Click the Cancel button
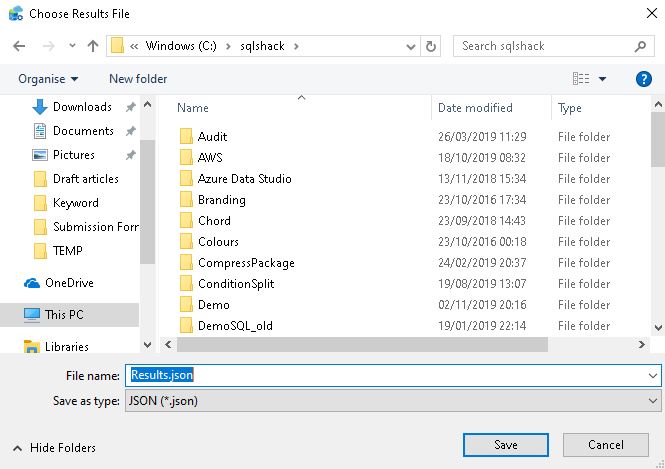This screenshot has width=665, height=469. [606, 445]
